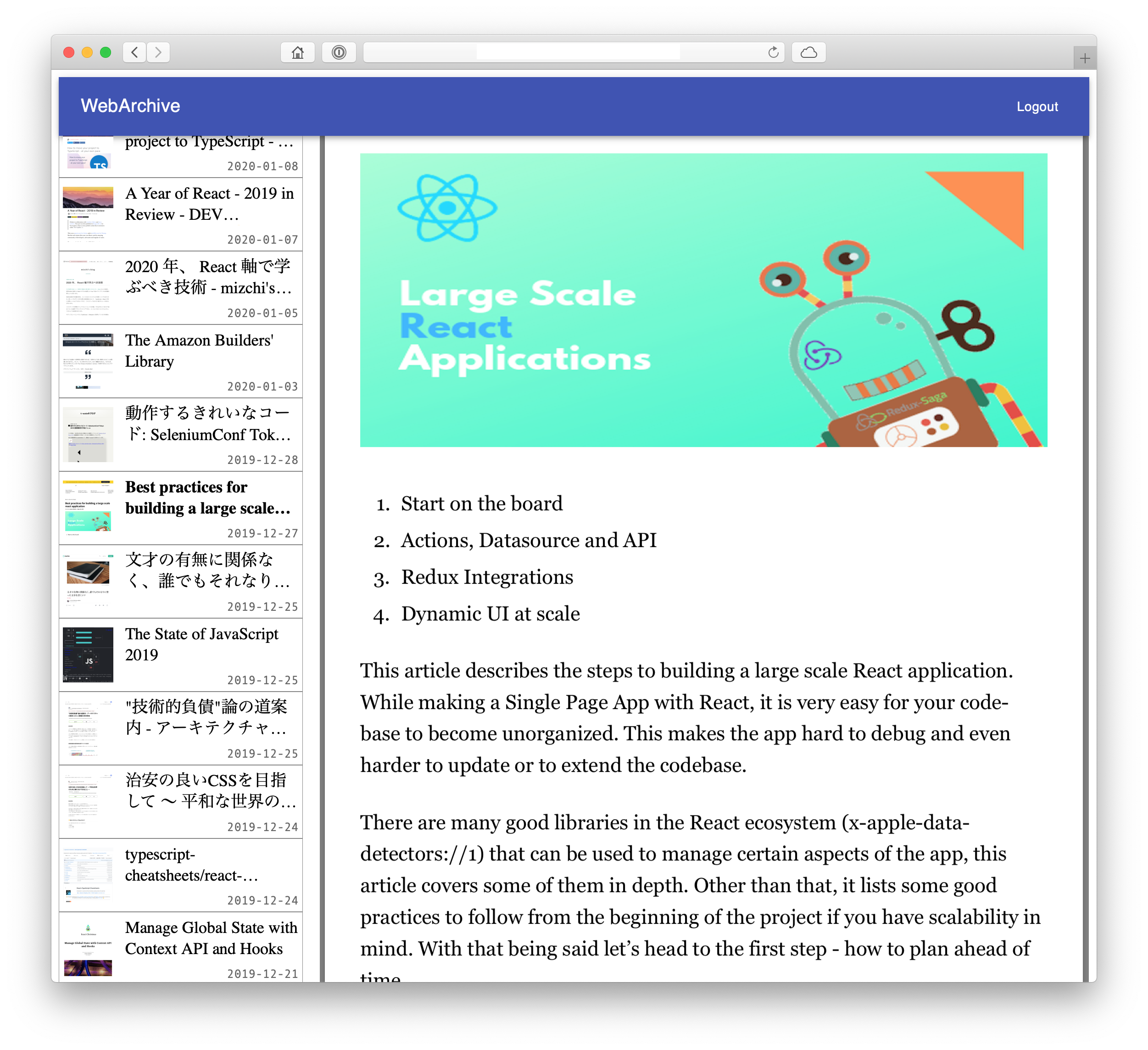Viewport: 1148px width, 1050px height.
Task: Select 'Best practices for building a large scale' item
Action: [x=180, y=508]
